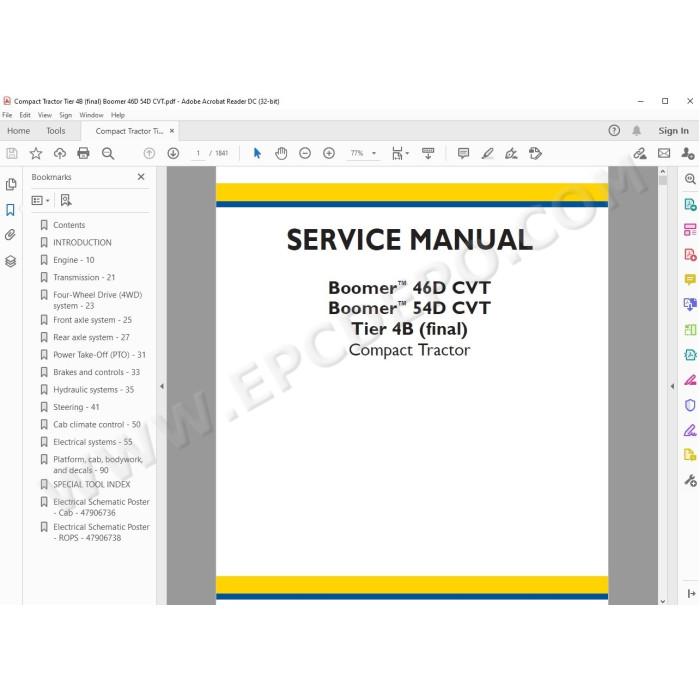This screenshot has width=700, height=700.
Task: Expand the right tools pane arrow
Action: [x=692, y=593]
